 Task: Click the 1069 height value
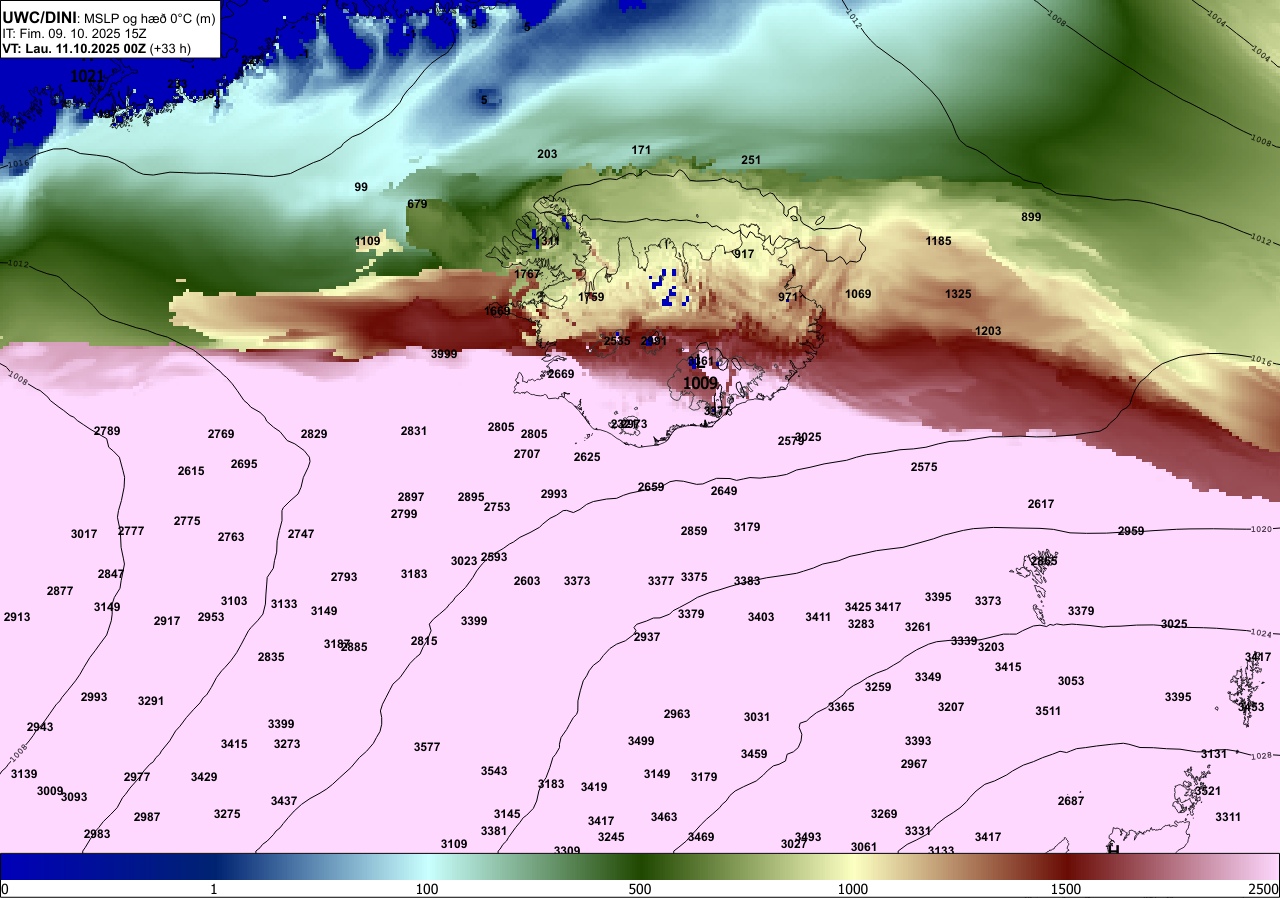pyautogui.click(x=858, y=294)
